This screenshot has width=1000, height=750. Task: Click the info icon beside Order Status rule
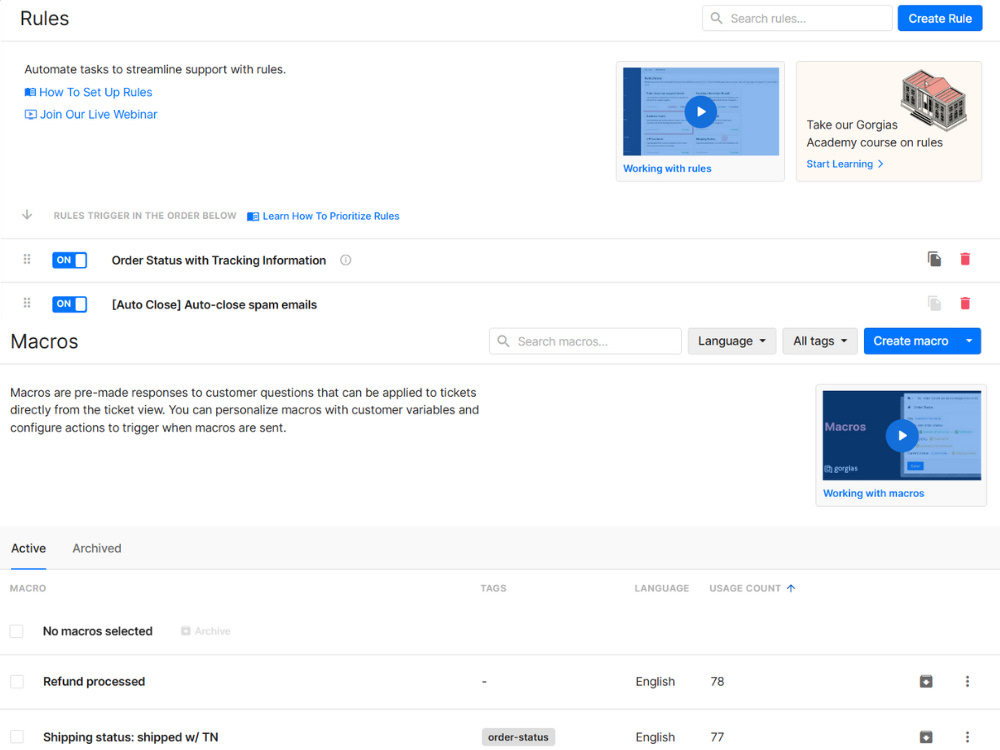pos(346,260)
